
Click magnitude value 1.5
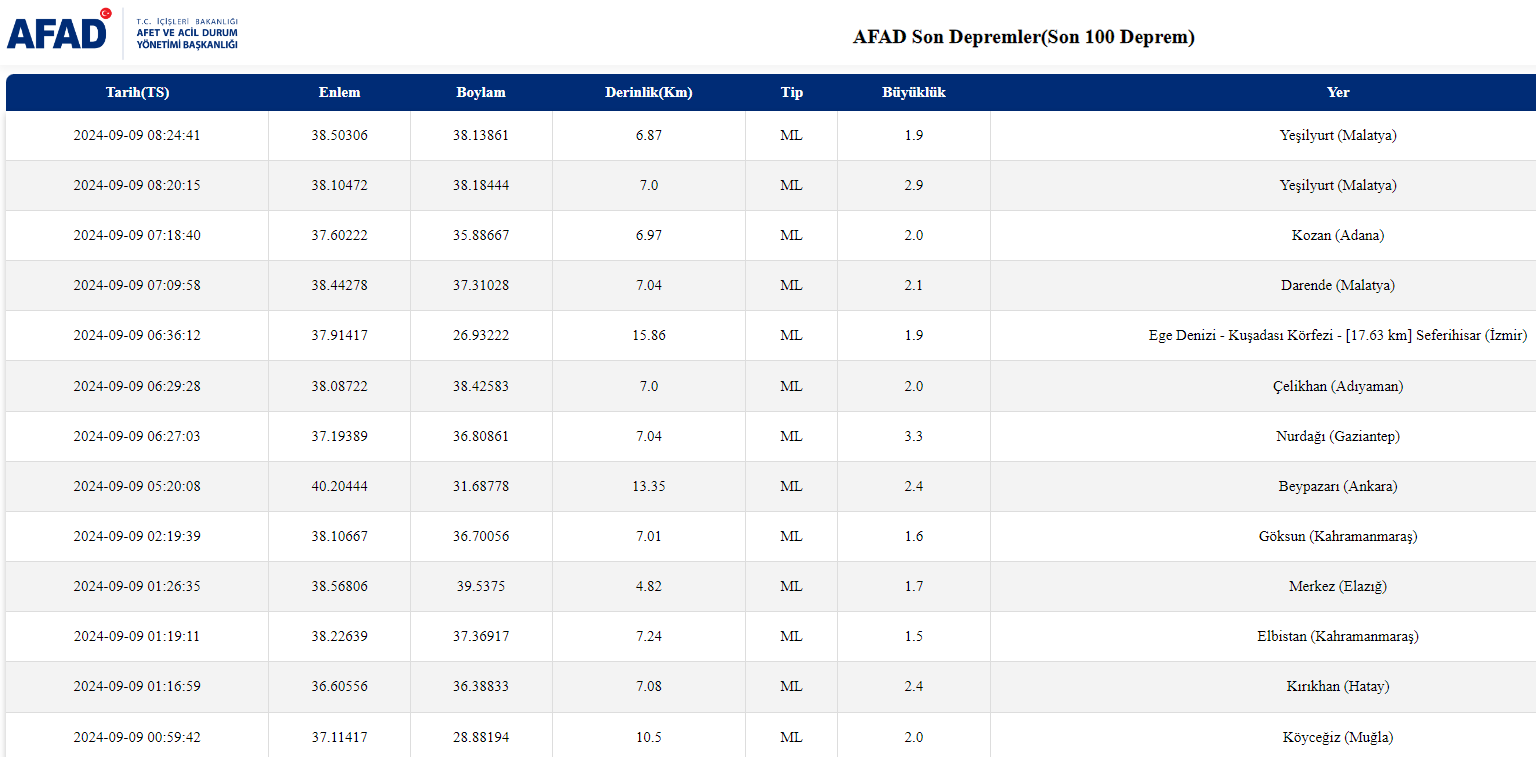point(914,636)
